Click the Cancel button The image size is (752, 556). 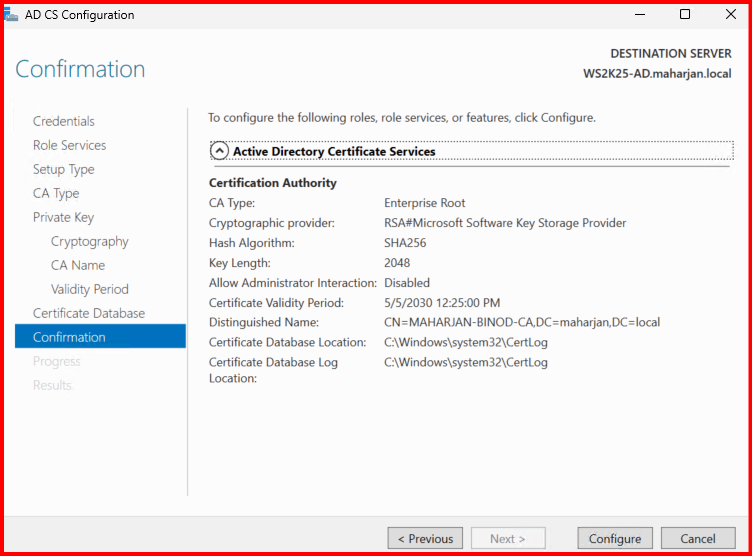tap(697, 538)
